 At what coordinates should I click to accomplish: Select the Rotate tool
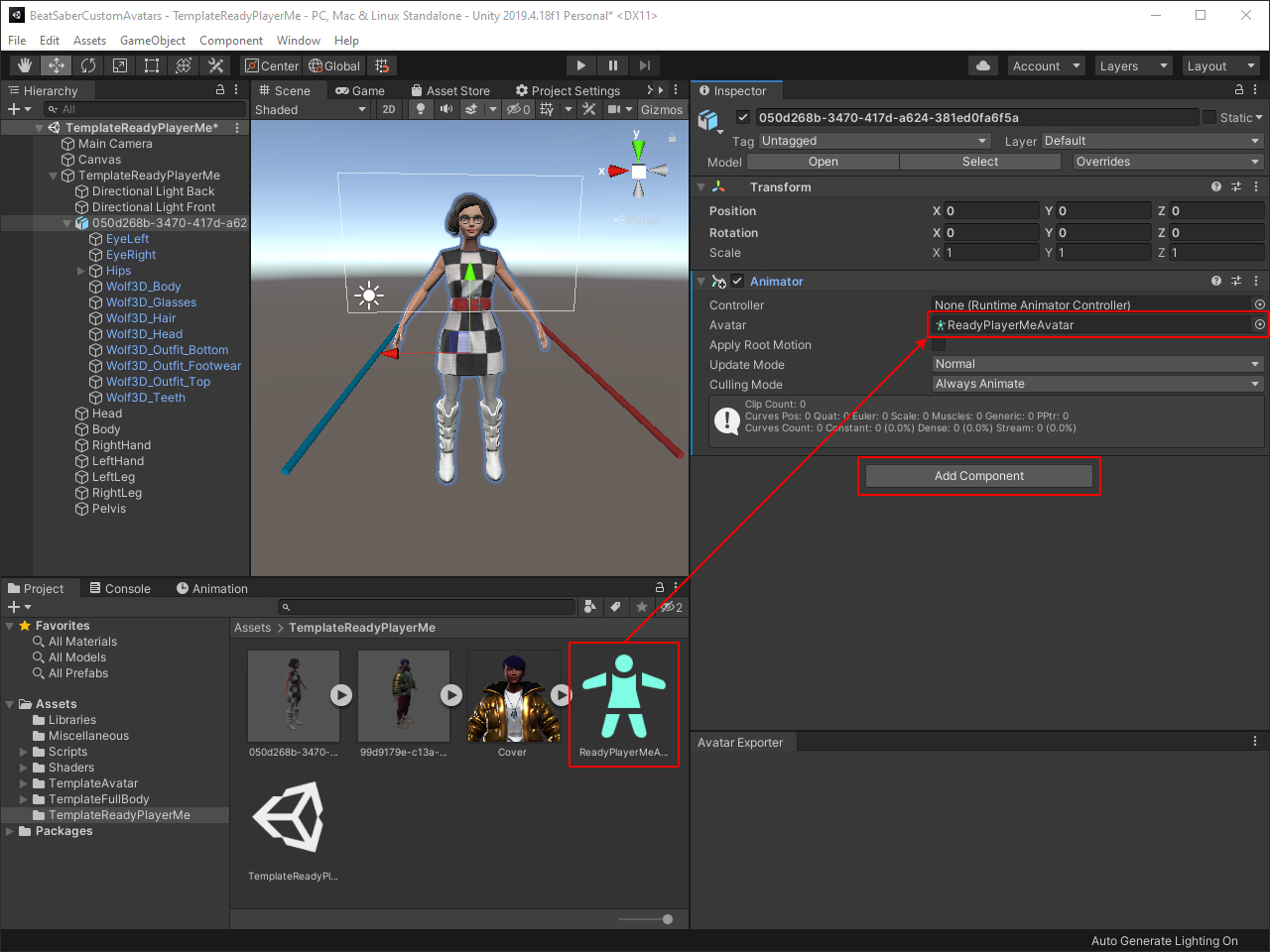tap(88, 65)
